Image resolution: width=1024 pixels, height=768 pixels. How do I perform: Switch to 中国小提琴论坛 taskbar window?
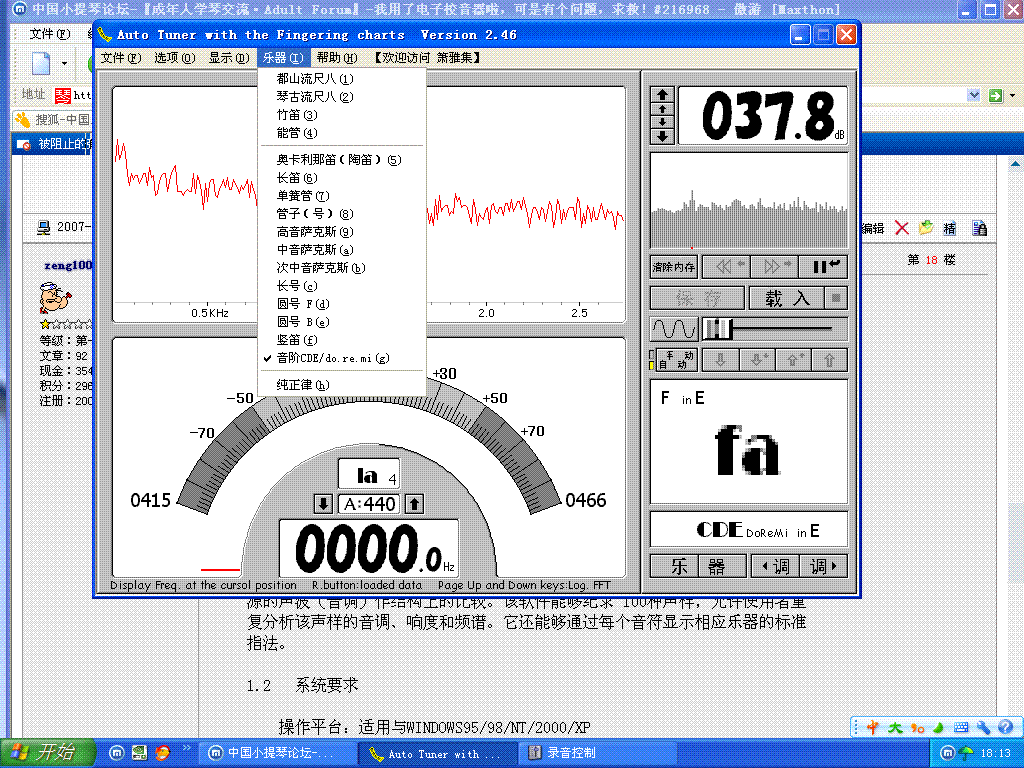[x=278, y=753]
